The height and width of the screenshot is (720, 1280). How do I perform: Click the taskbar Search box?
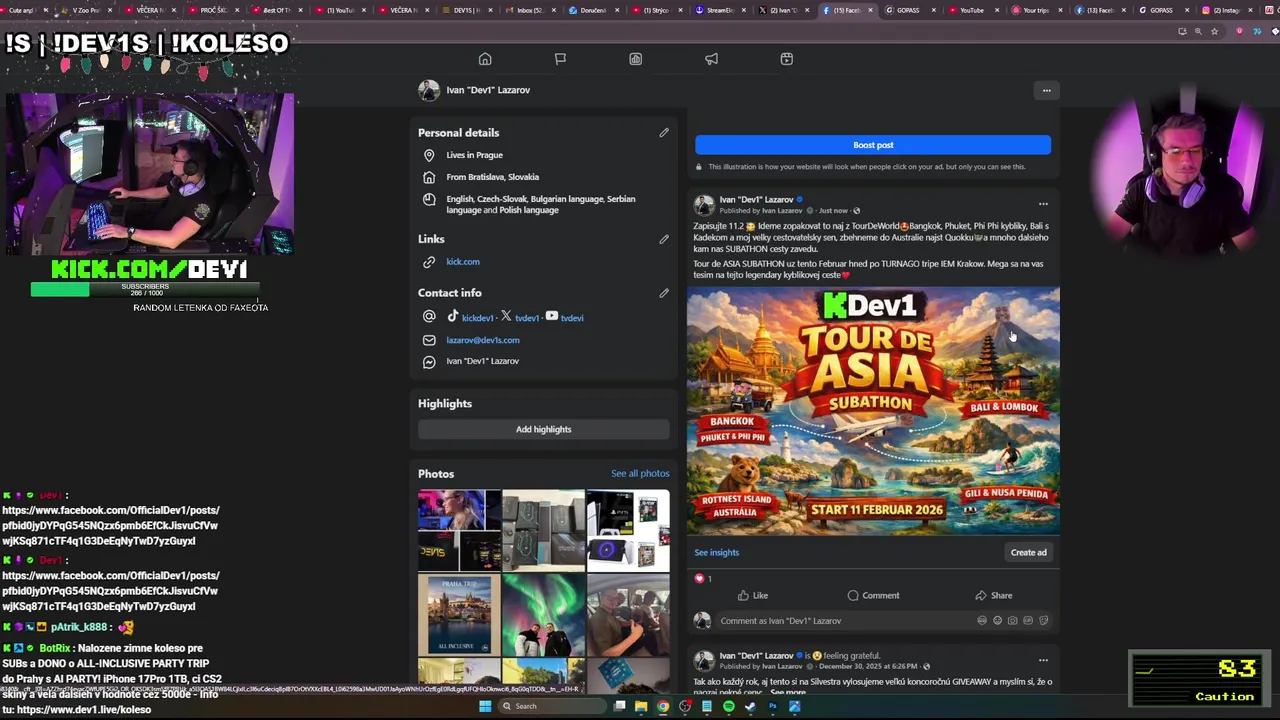click(550, 706)
